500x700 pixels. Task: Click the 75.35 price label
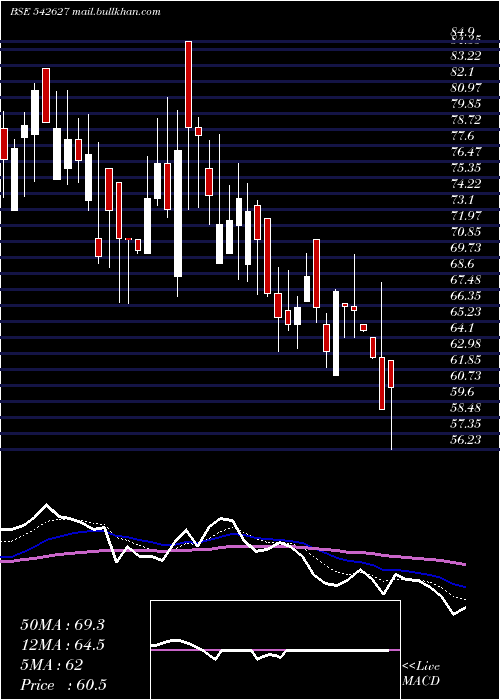point(466,168)
